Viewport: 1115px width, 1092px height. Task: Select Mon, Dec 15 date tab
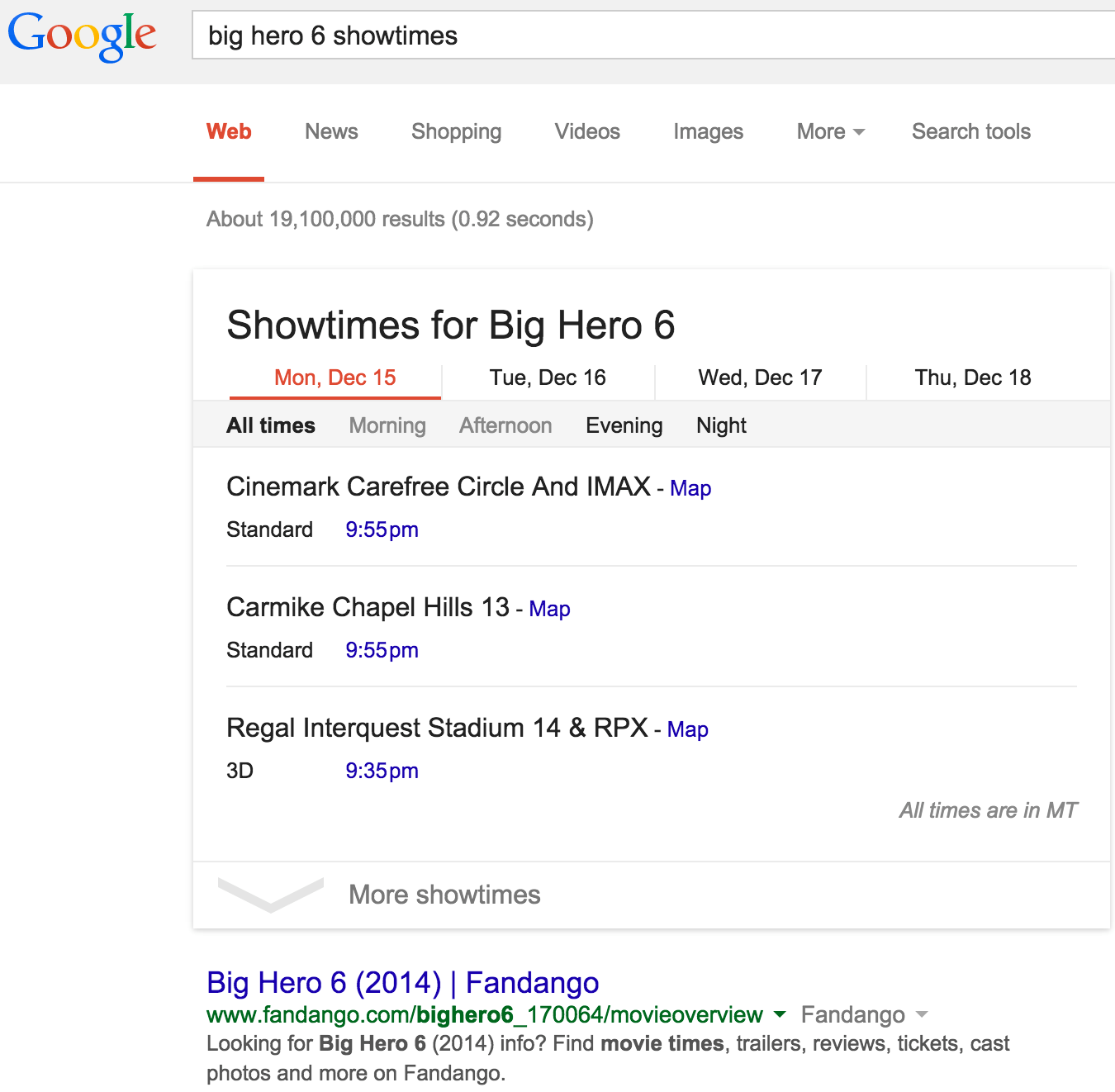click(335, 377)
